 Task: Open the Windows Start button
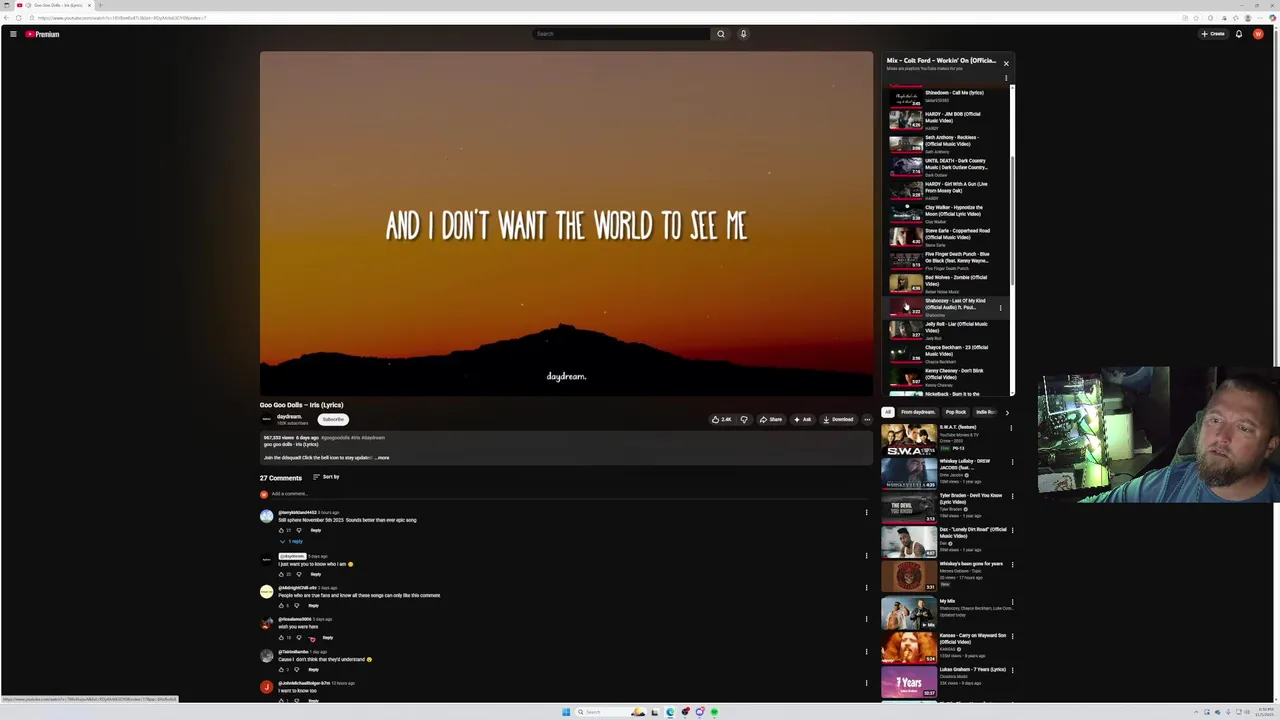point(565,712)
